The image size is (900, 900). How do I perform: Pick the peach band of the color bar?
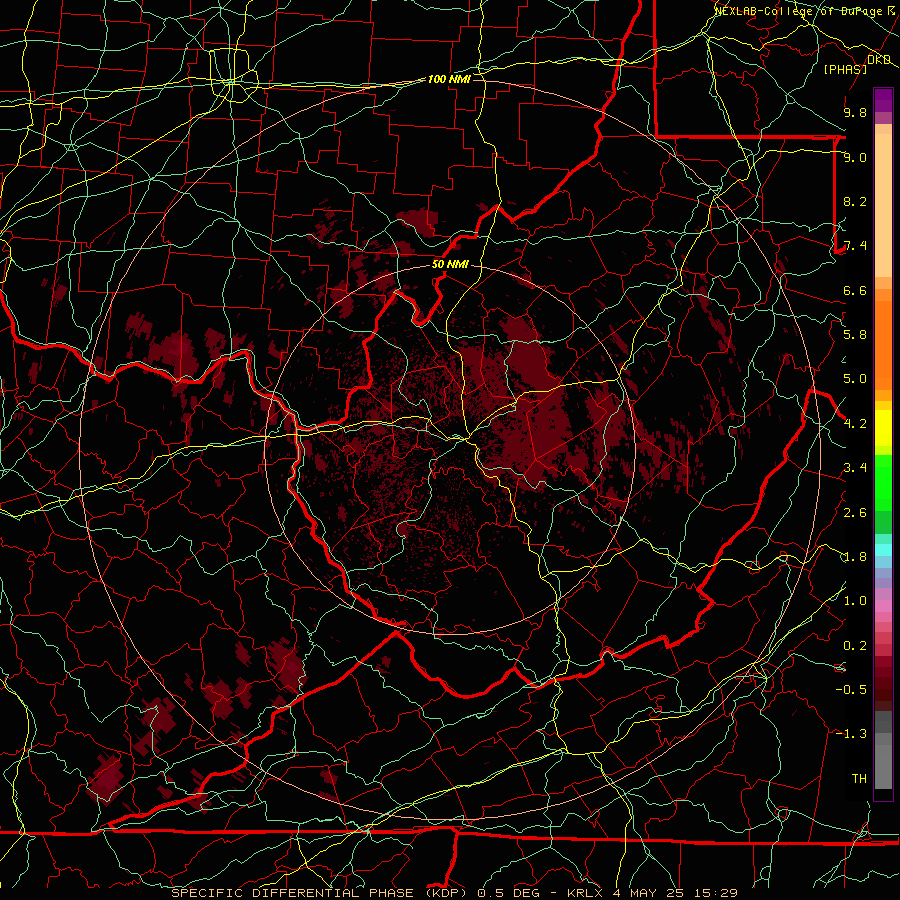click(x=883, y=204)
